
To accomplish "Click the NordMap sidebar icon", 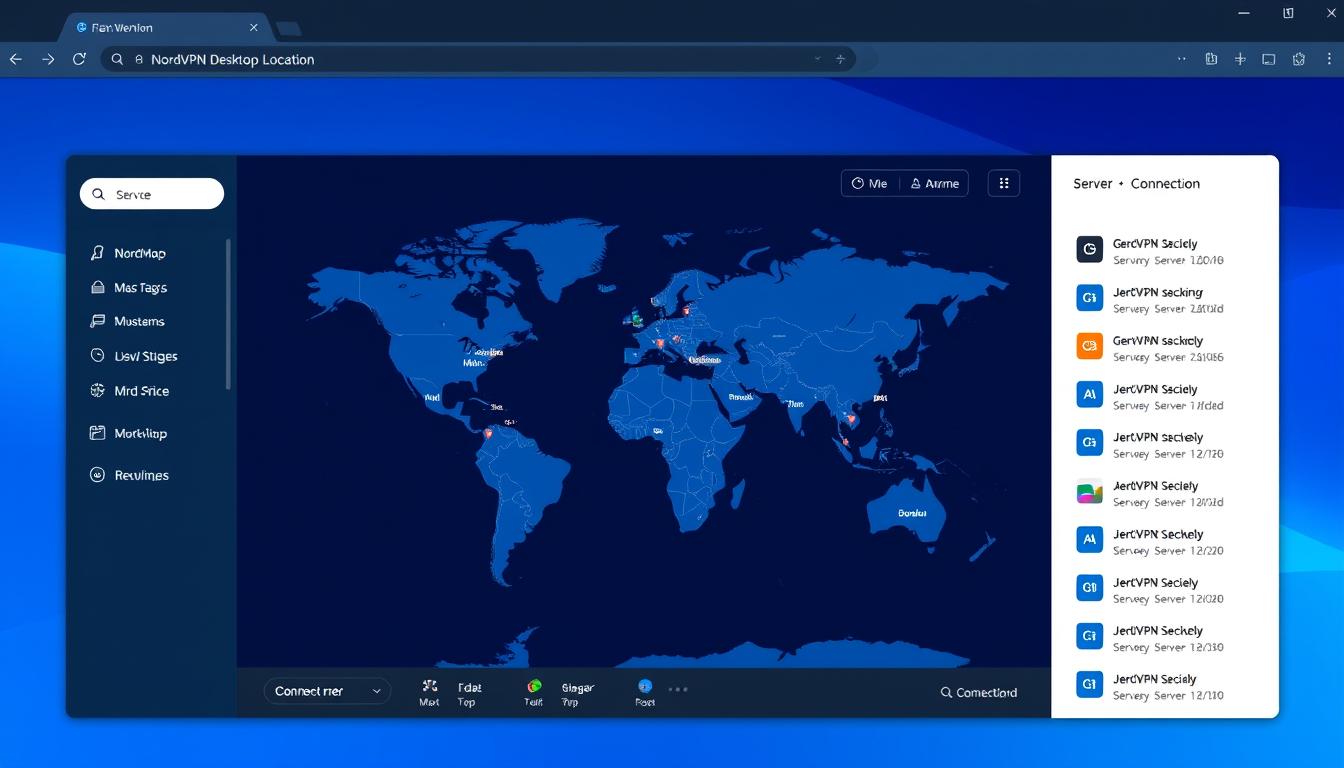I will tap(97, 253).
